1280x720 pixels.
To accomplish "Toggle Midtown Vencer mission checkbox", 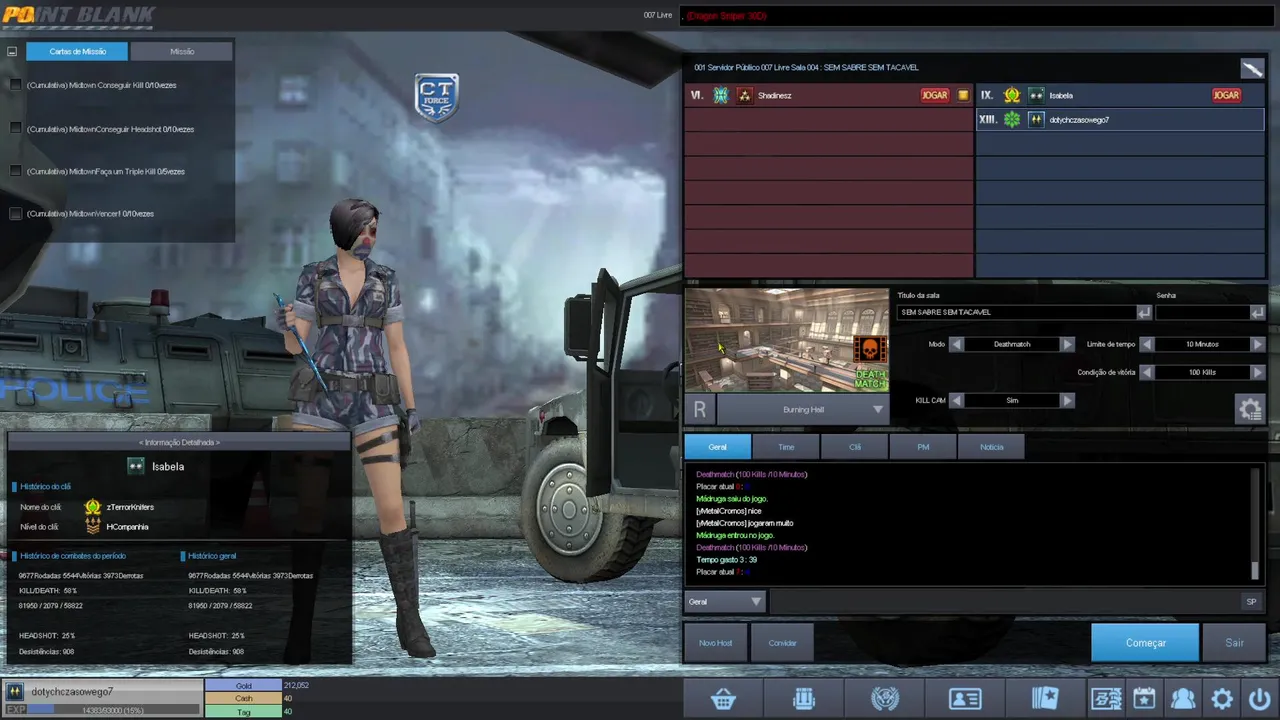I will point(15,213).
